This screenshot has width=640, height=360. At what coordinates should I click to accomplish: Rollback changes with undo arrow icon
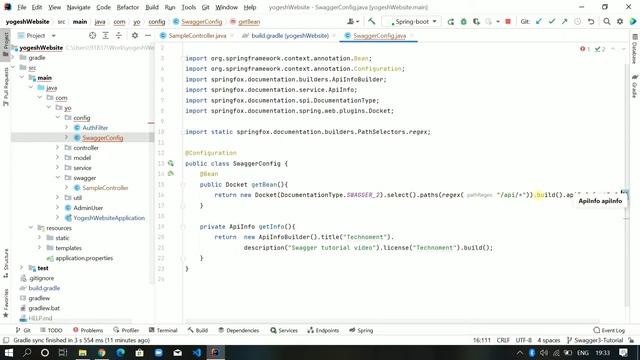[591, 21]
